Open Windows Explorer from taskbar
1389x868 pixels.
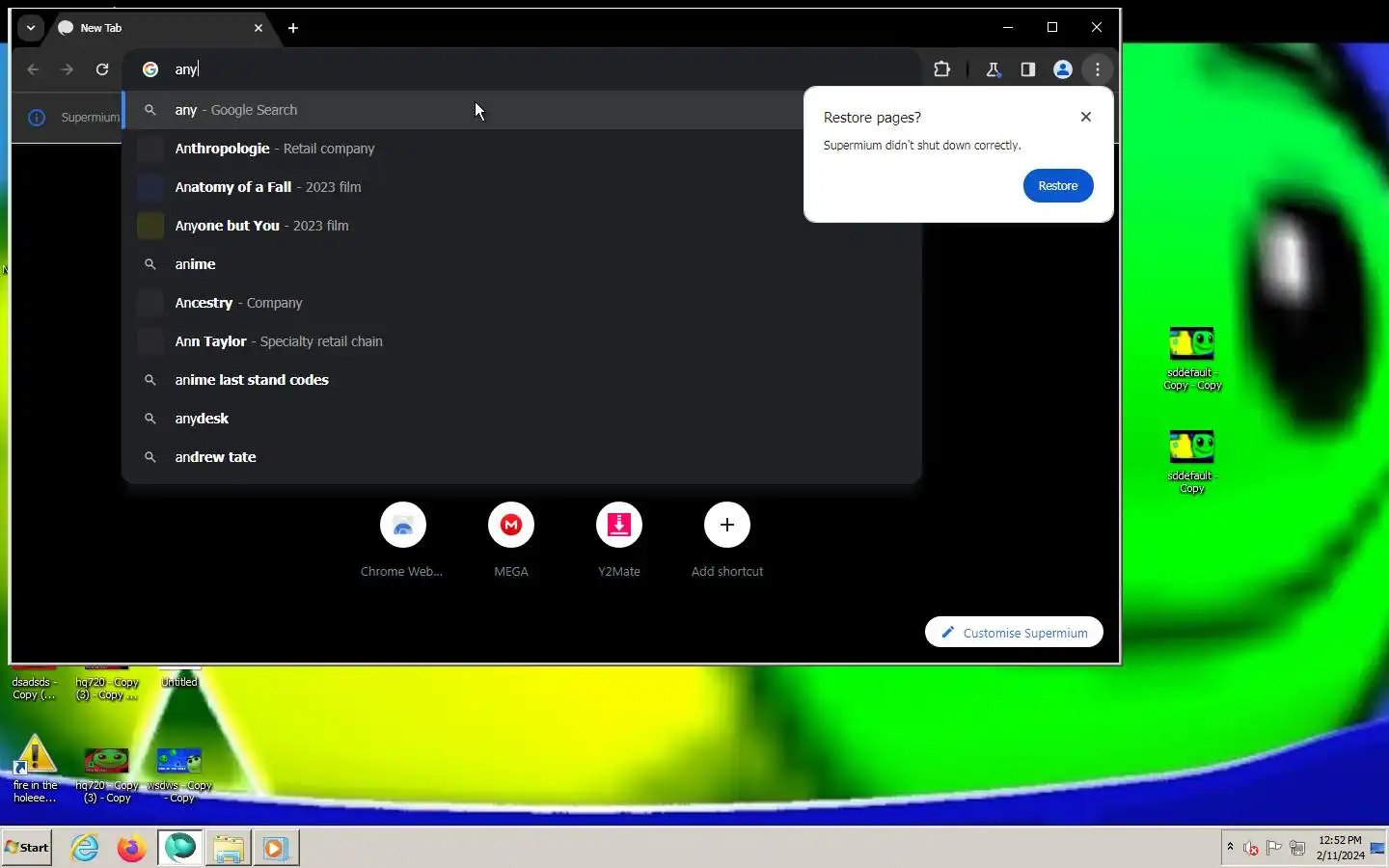pos(229,848)
